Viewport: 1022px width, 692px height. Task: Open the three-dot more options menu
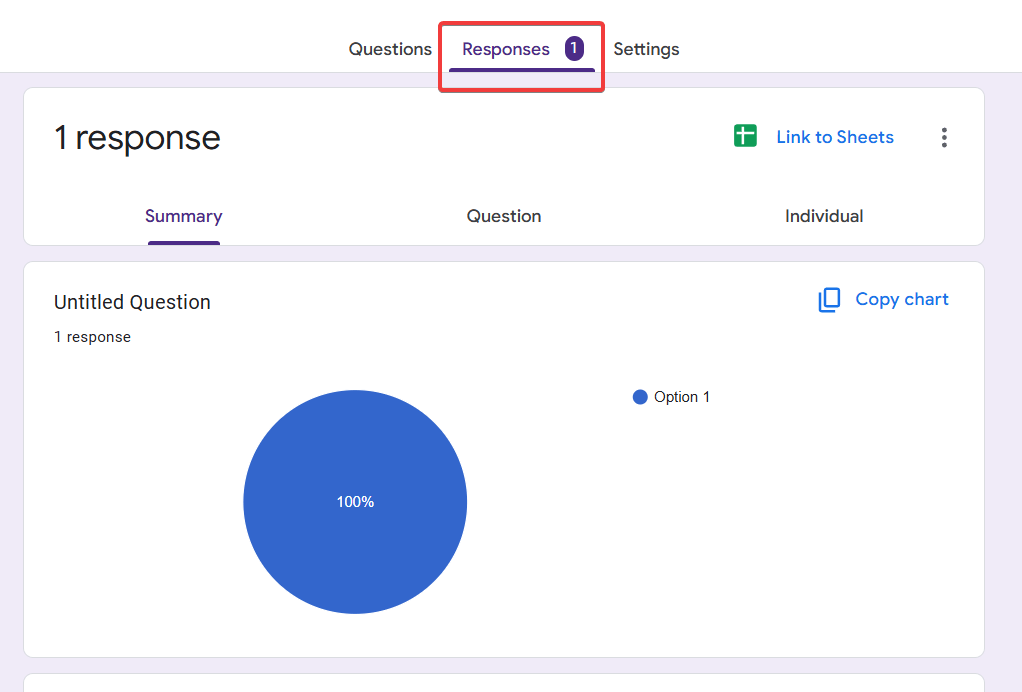pyautogui.click(x=943, y=138)
